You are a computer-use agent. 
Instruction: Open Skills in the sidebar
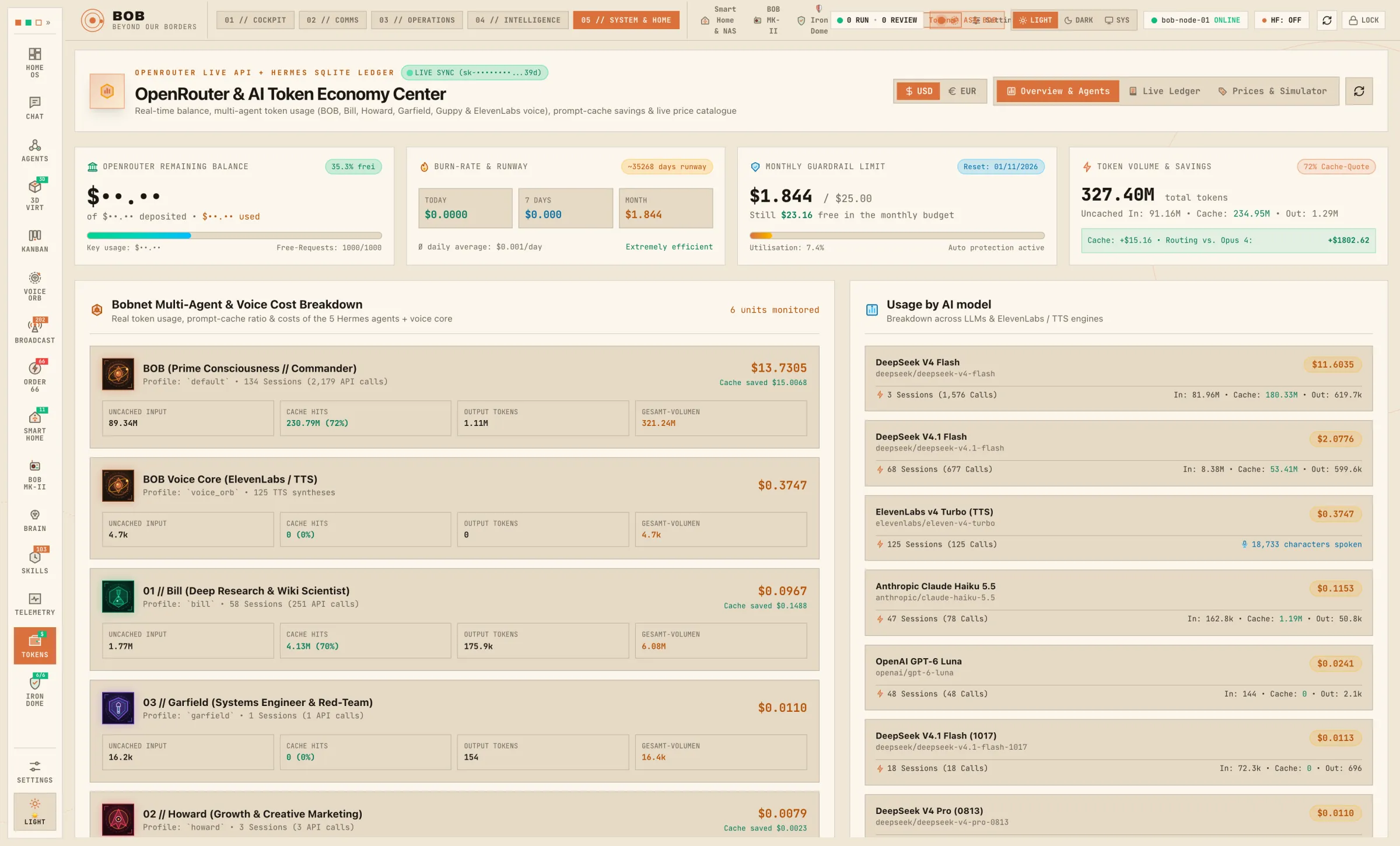(x=34, y=562)
